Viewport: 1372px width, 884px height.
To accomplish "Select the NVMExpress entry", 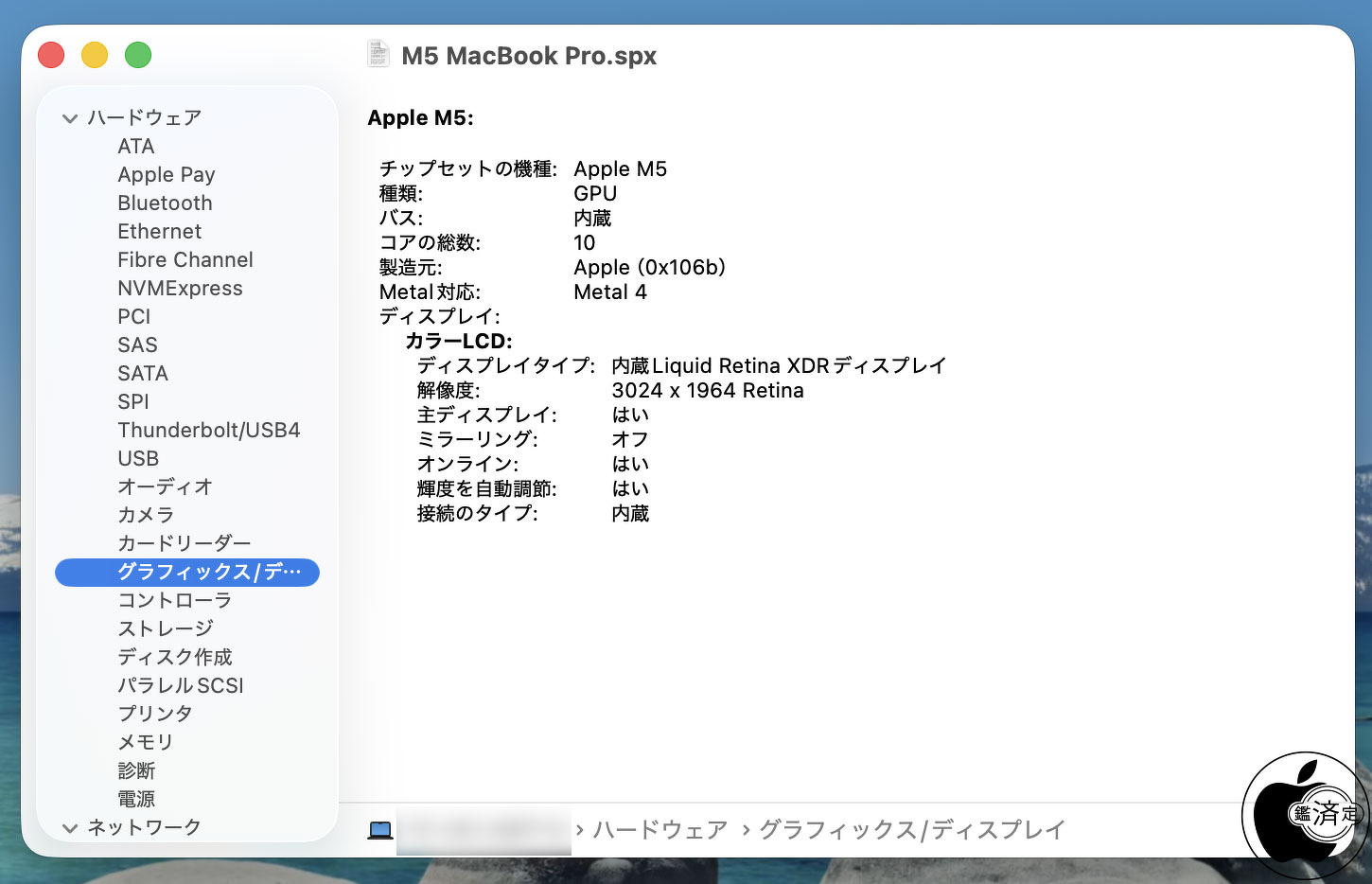I will 180,288.
